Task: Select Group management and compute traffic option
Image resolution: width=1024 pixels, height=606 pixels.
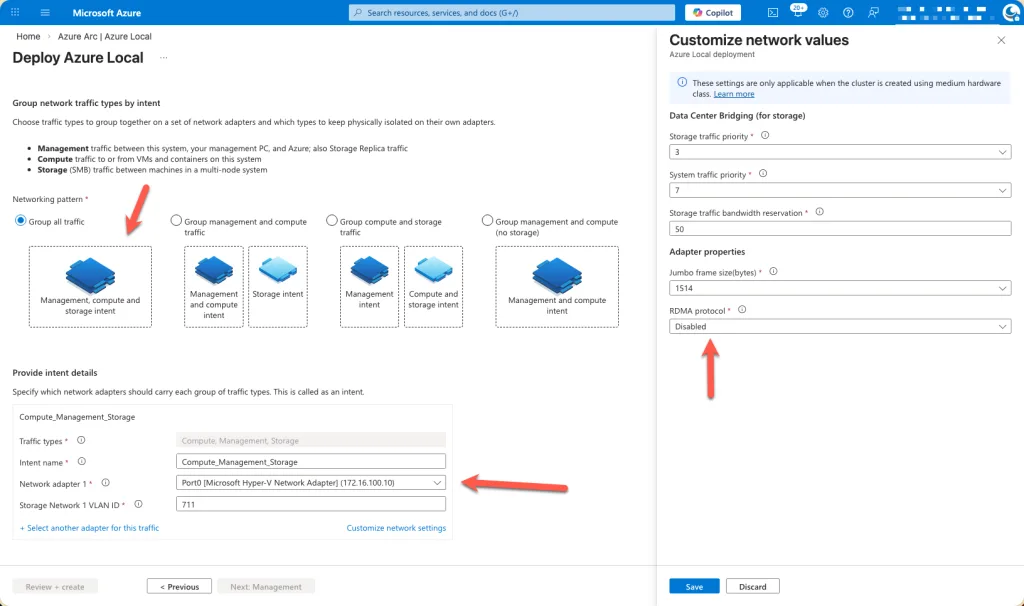Action: [x=176, y=221]
